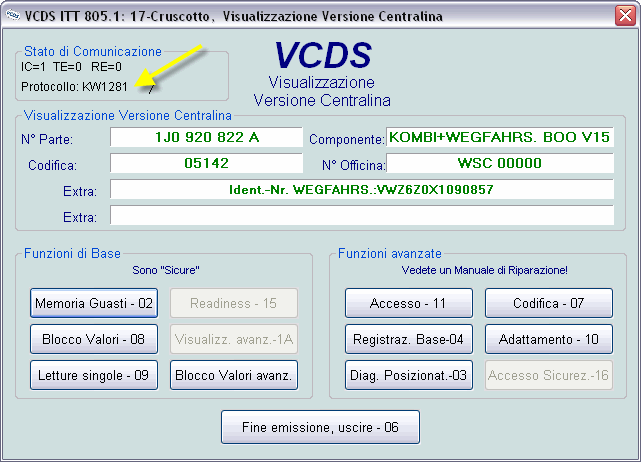Click the N° Officina: label
This screenshot has width=641, height=462.
pos(354,165)
